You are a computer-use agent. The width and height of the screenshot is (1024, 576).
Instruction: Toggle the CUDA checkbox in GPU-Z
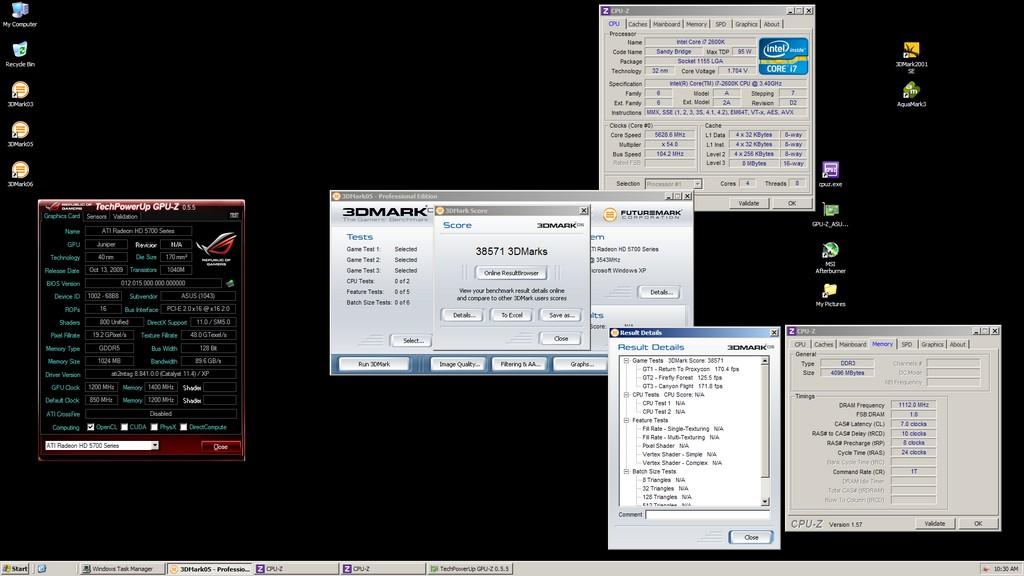(x=124, y=427)
